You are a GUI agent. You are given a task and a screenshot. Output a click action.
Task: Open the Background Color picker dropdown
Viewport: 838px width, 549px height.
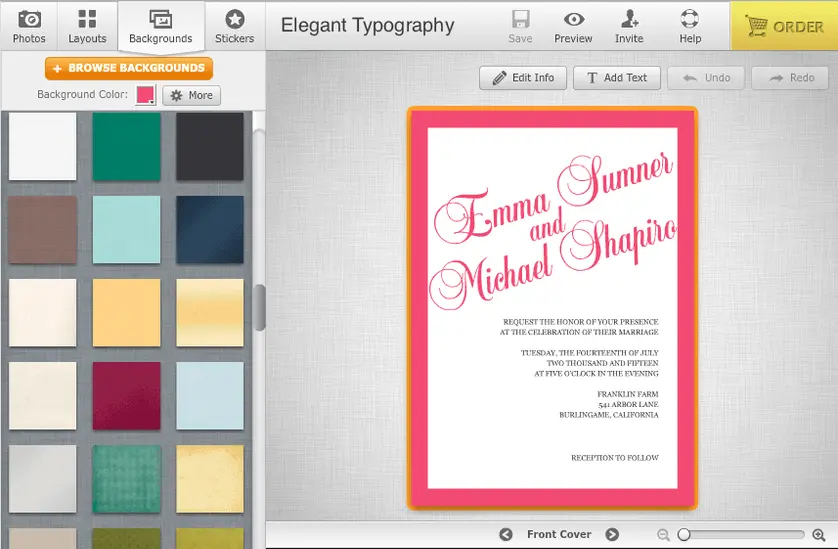tap(145, 95)
